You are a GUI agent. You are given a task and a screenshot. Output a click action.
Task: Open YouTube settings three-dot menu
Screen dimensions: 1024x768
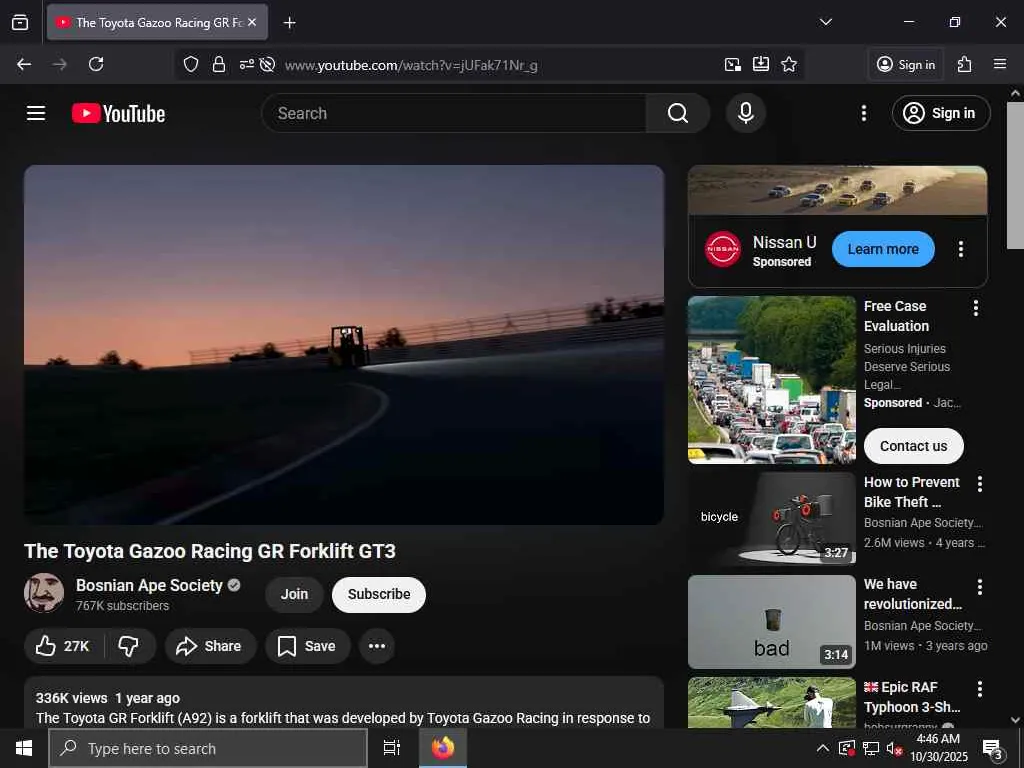[x=863, y=113]
